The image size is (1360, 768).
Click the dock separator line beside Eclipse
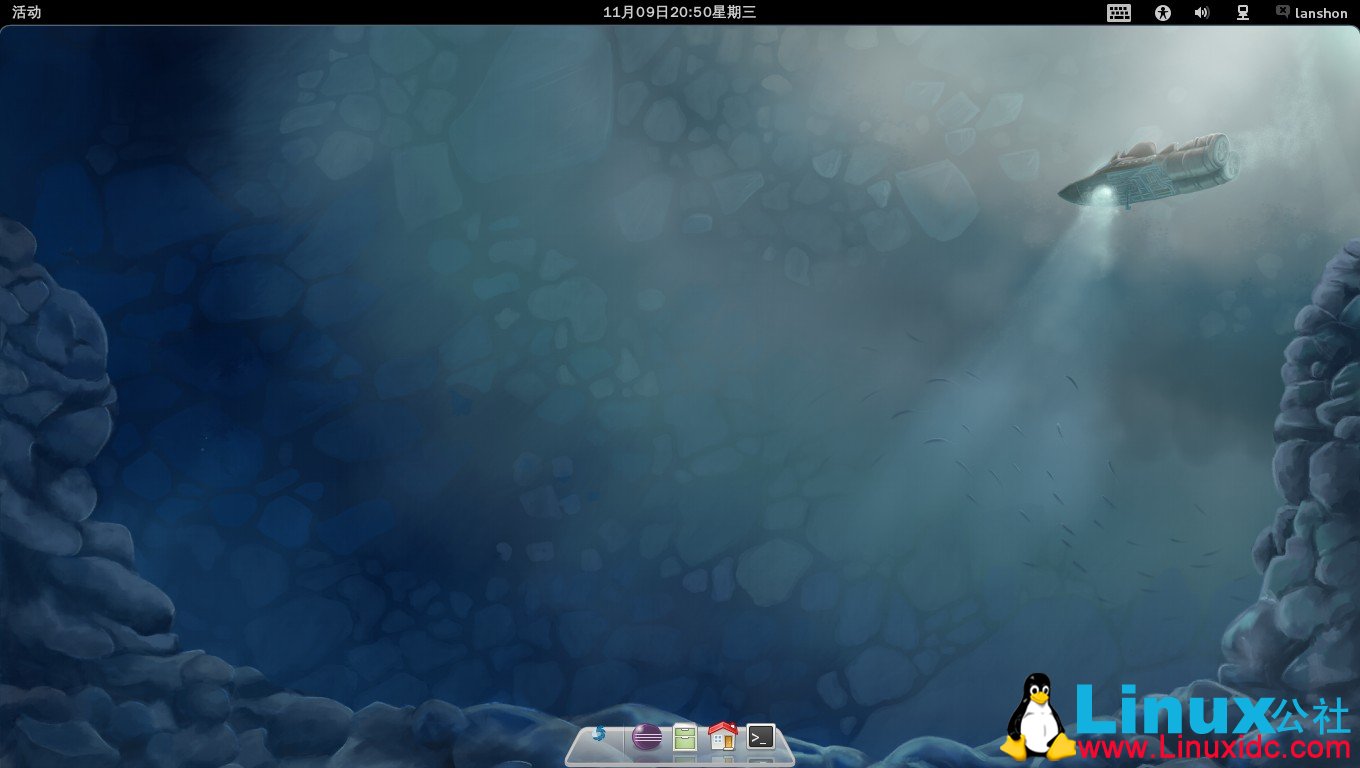623,739
